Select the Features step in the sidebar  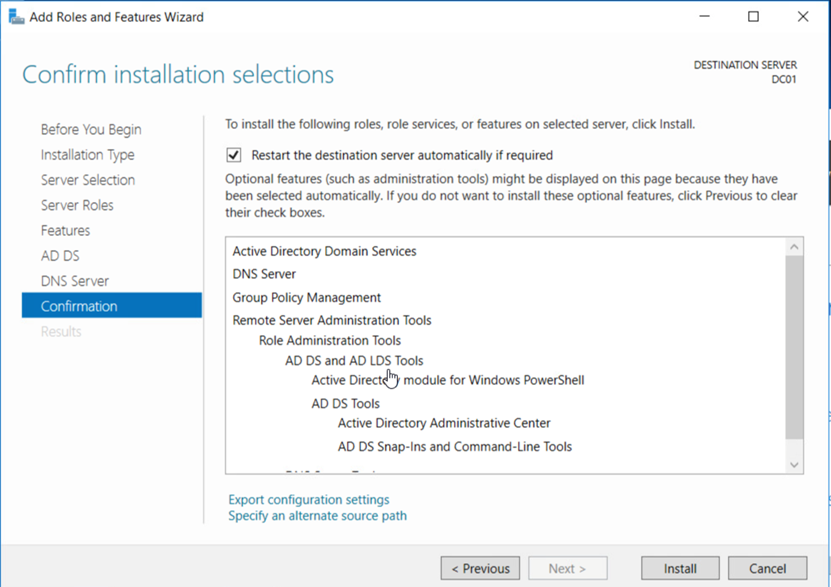point(66,230)
